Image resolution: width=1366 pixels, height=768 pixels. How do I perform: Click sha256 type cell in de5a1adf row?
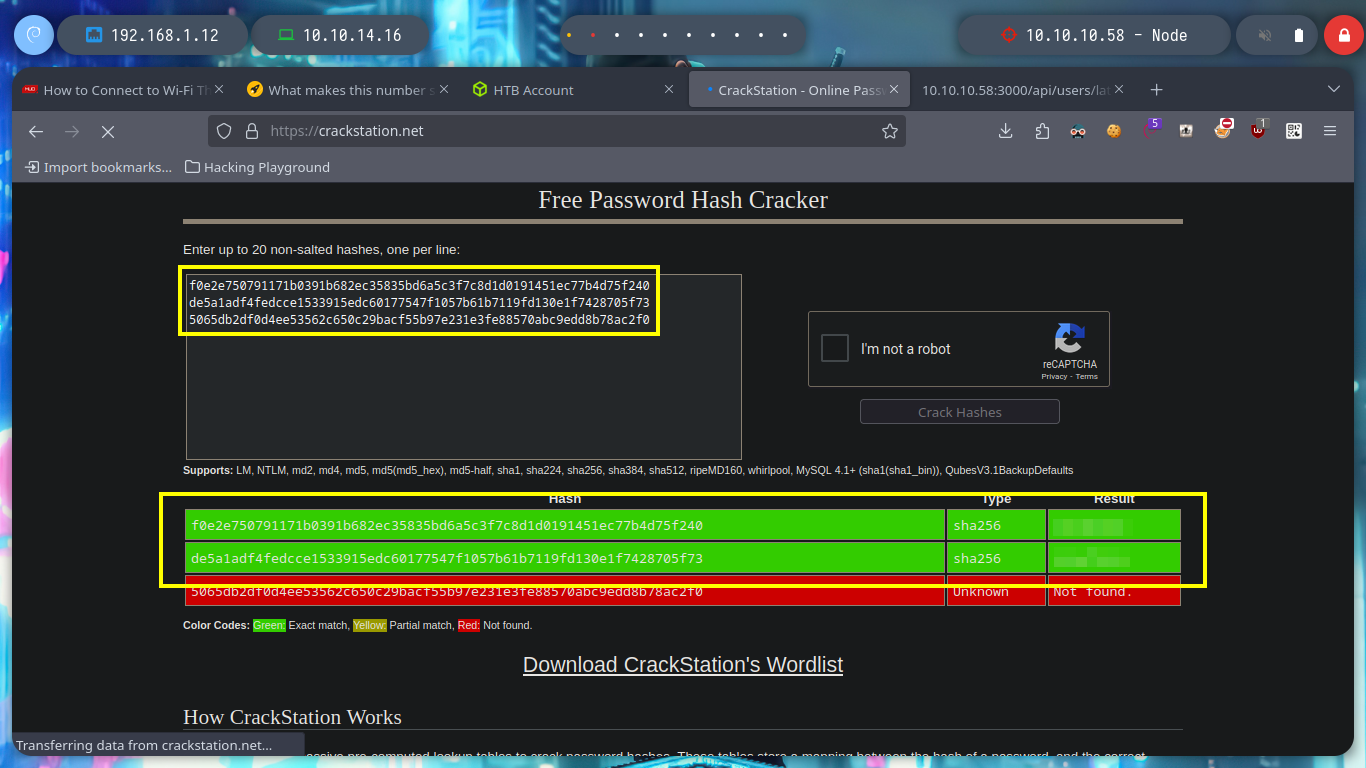[x=996, y=558]
